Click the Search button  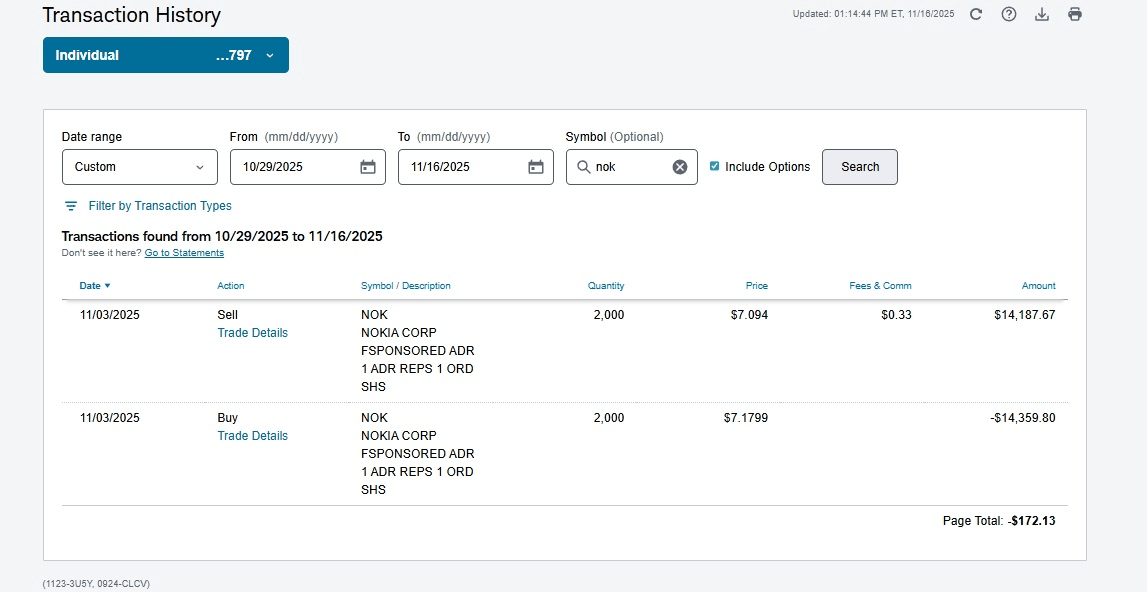[x=859, y=167]
